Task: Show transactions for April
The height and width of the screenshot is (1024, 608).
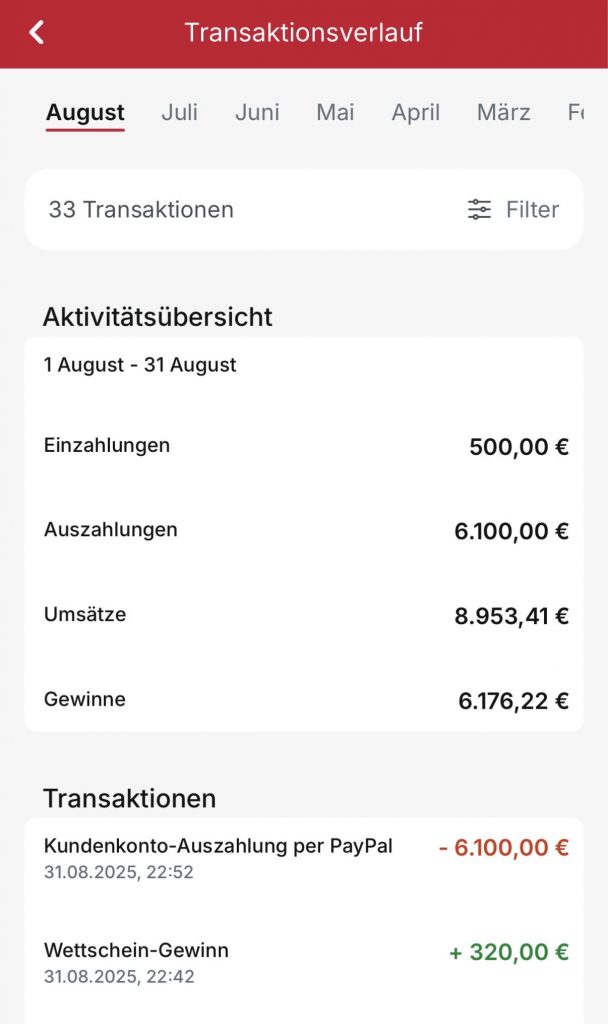Action: [x=416, y=113]
